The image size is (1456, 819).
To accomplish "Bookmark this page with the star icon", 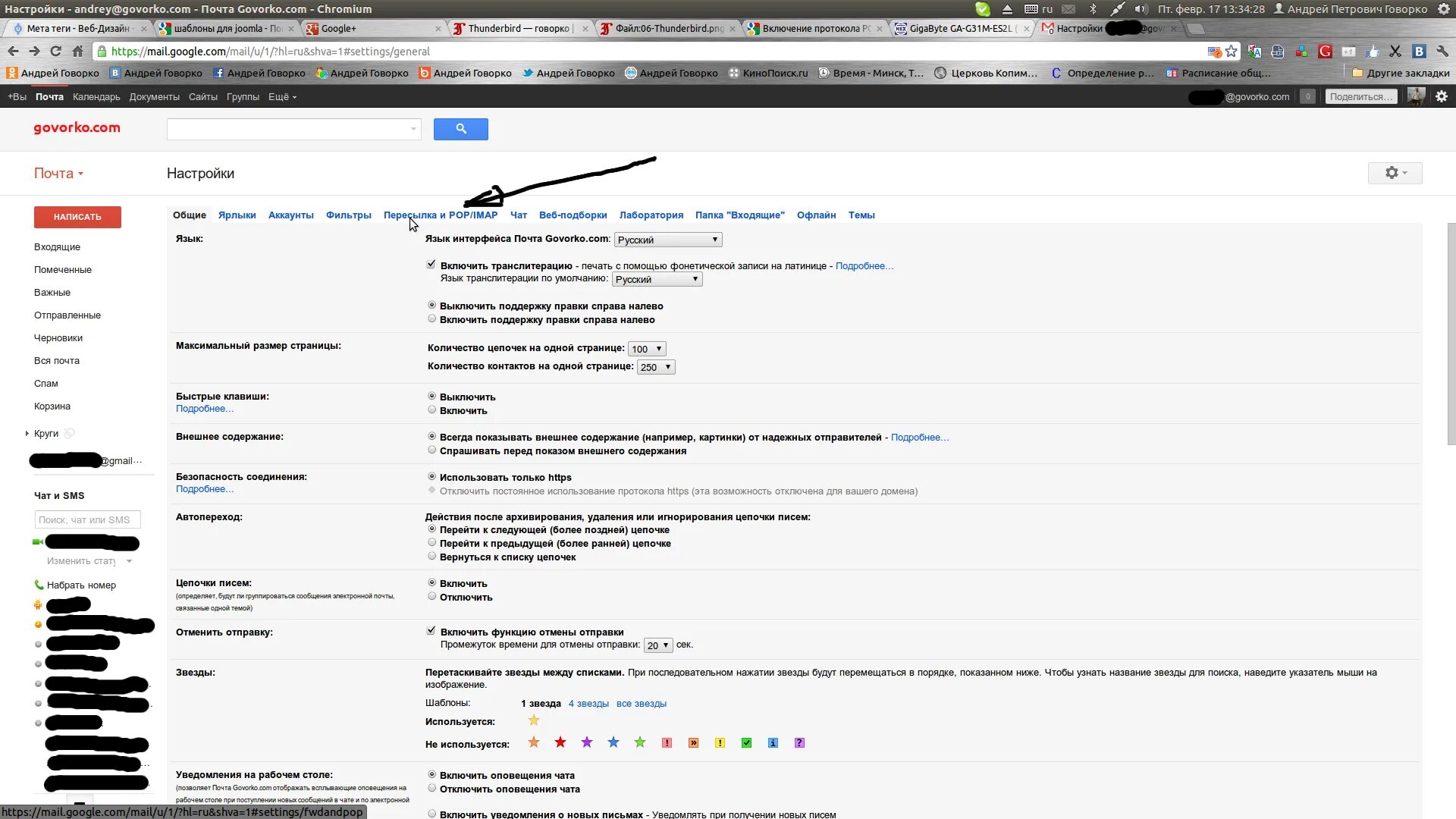I will tap(1232, 52).
